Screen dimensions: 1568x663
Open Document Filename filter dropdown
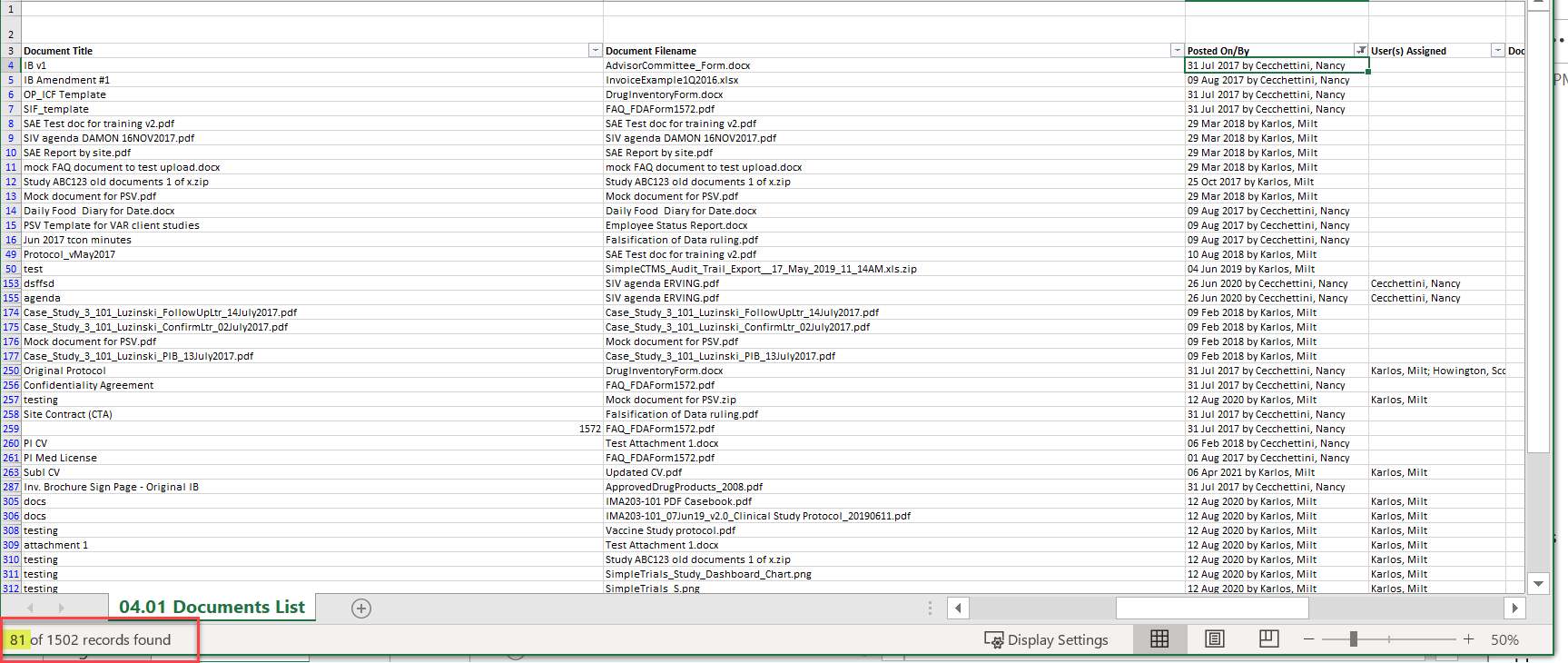[1177, 51]
